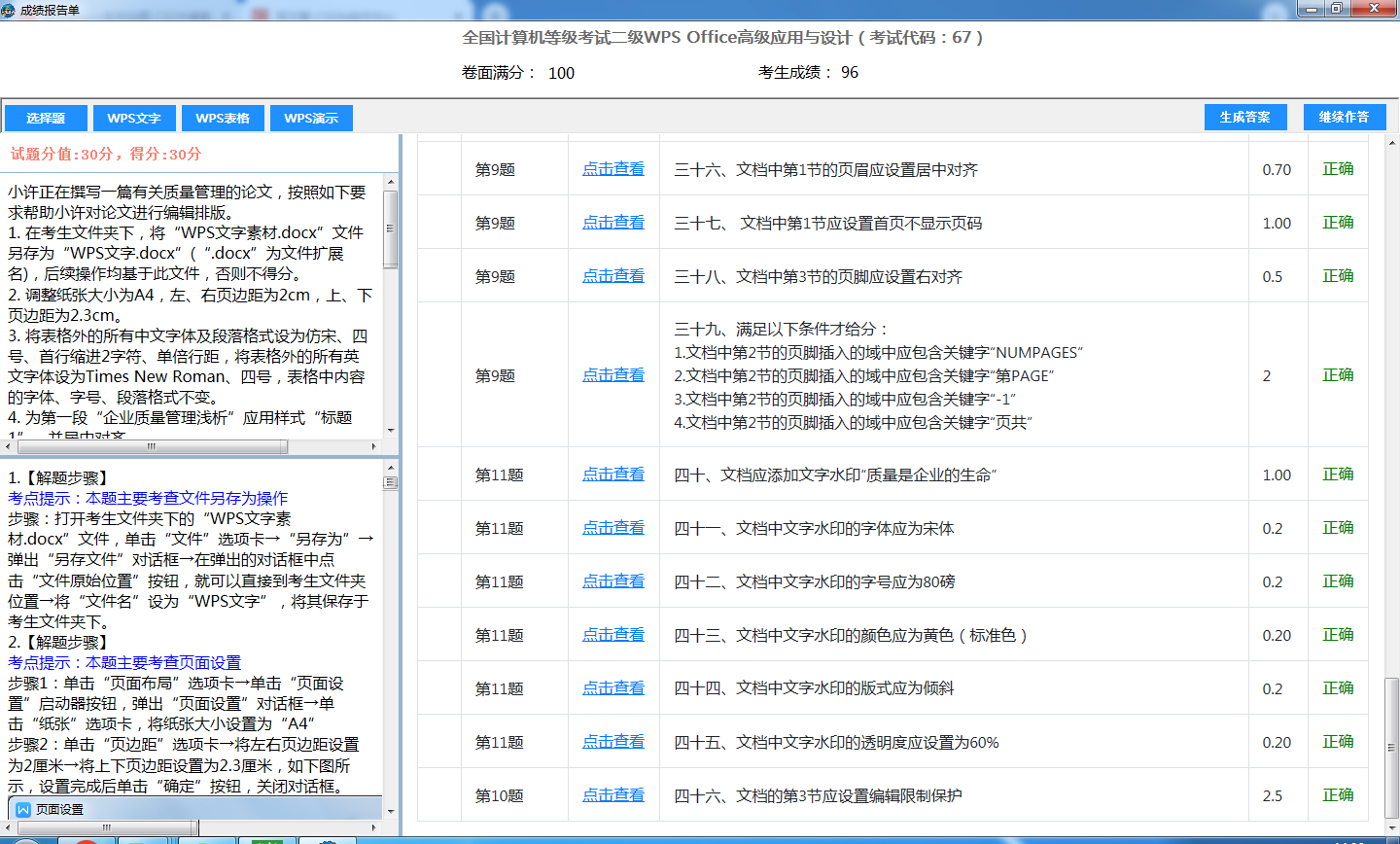The image size is (1400, 844).
Task: Switch to the 选择题 tab
Action: click(46, 118)
